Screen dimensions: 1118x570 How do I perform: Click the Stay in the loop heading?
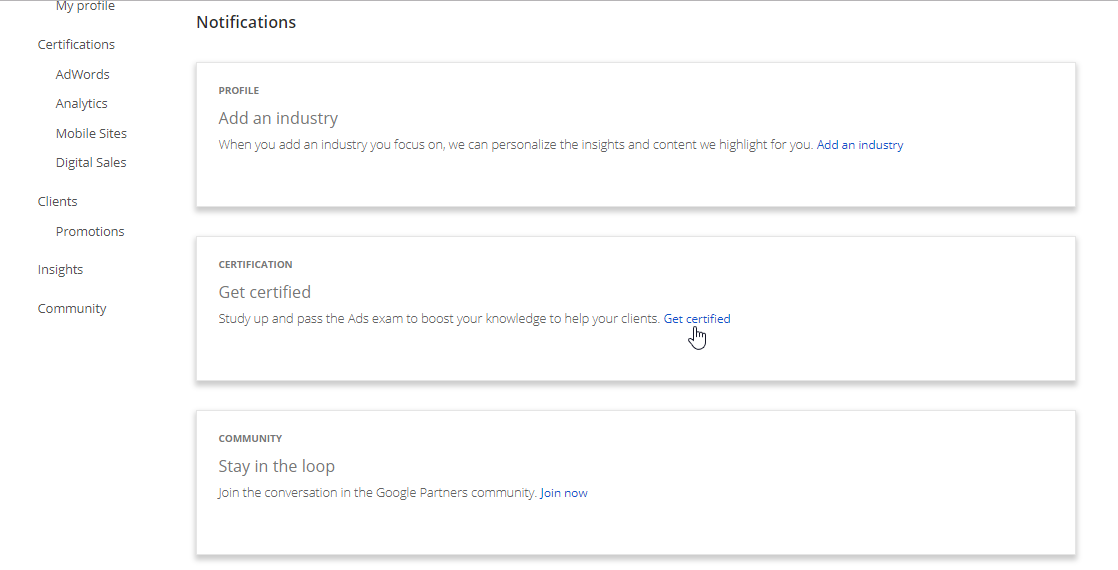(x=277, y=466)
